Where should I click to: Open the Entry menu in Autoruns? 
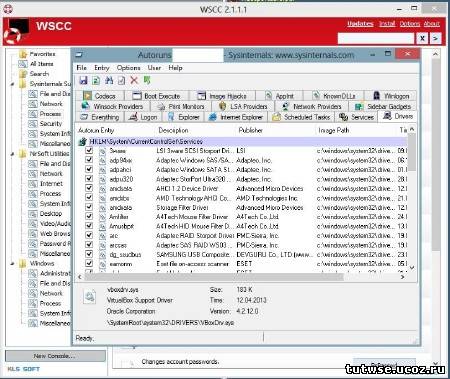point(102,68)
